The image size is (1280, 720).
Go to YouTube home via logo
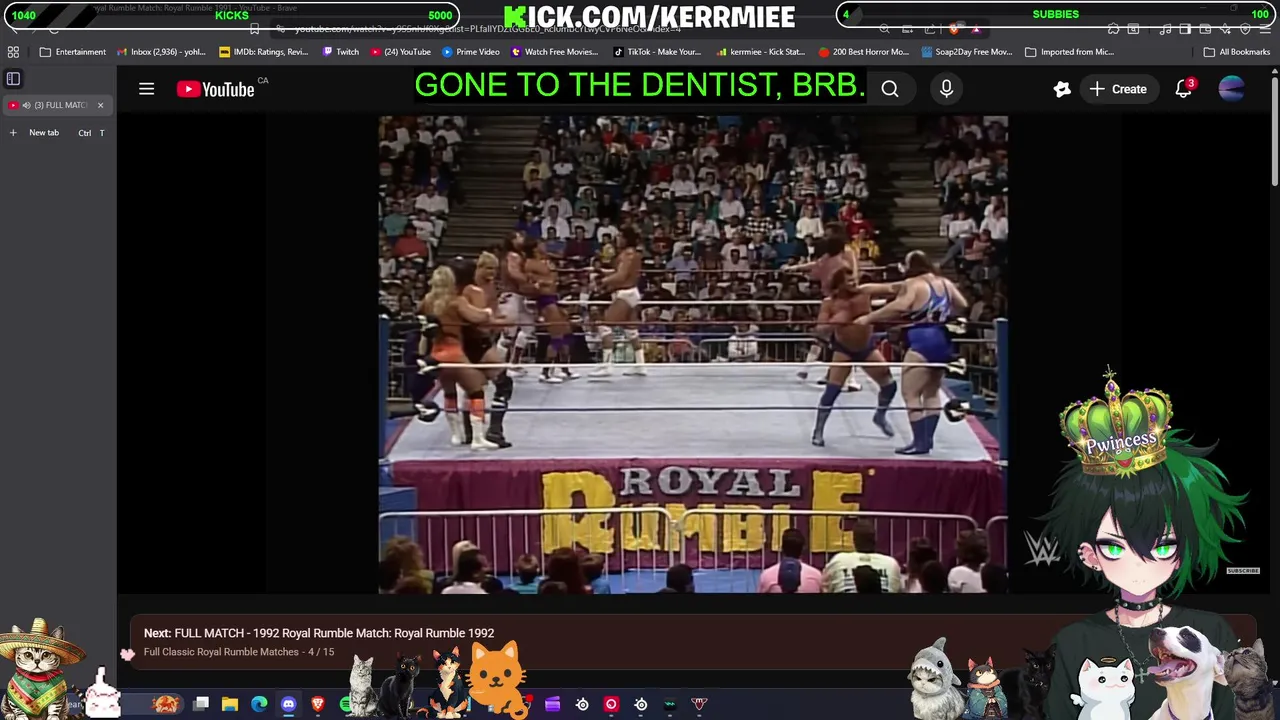(x=216, y=89)
